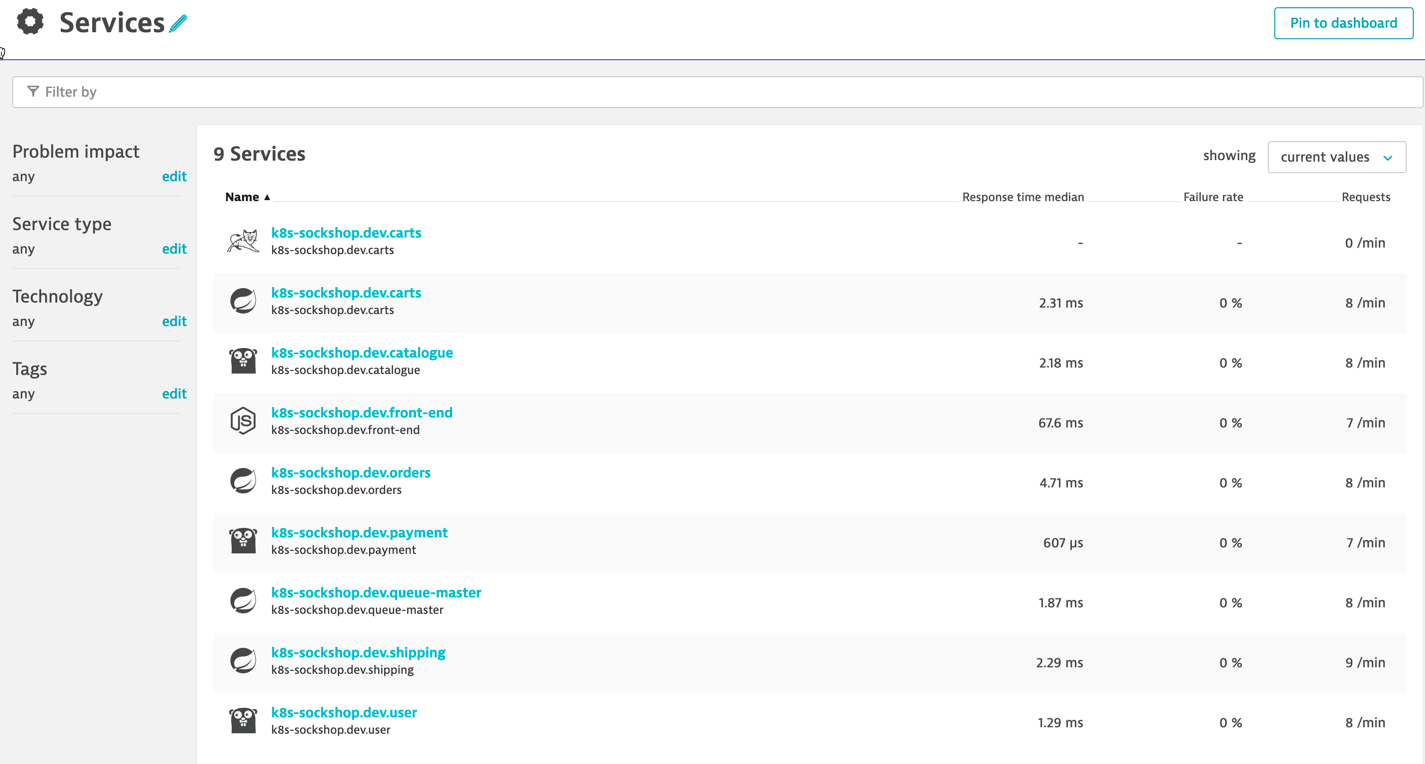Click the 1.29 ms response time value
1425x764 pixels.
click(x=1061, y=723)
